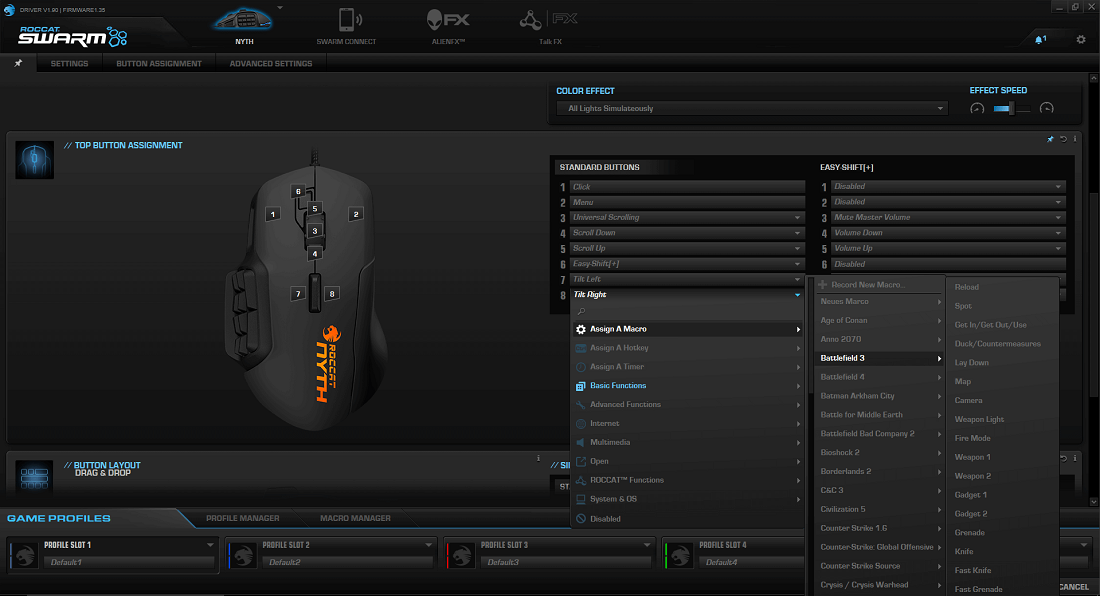This screenshot has width=1100, height=596.
Task: Open Anno 2070 macro preset submenu
Action: [x=879, y=339]
